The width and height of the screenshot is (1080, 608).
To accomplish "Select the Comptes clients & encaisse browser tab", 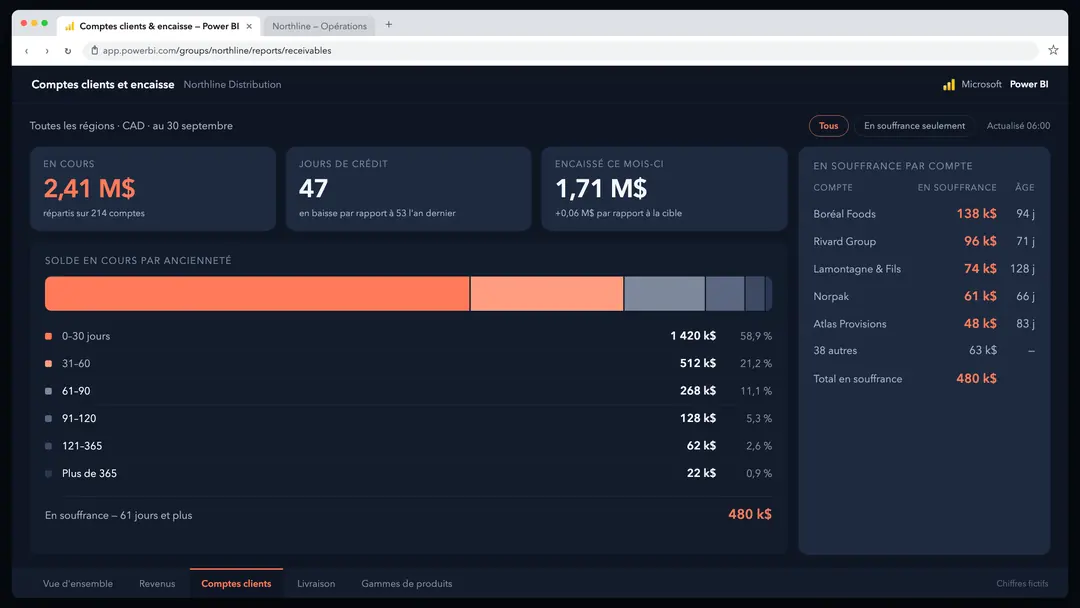I will pos(158,26).
